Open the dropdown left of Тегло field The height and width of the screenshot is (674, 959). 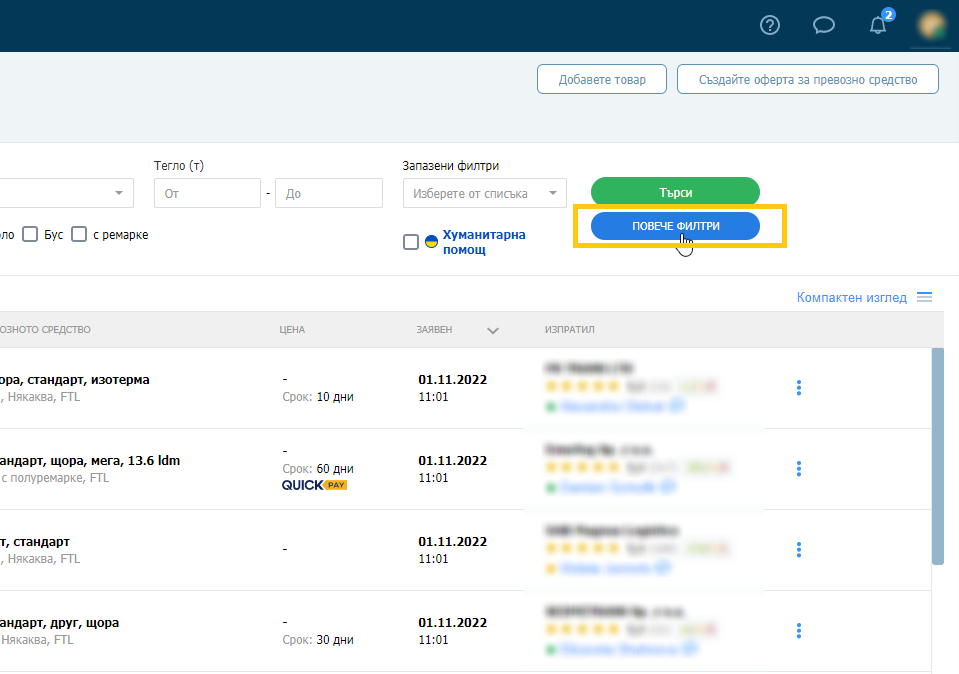click(67, 193)
